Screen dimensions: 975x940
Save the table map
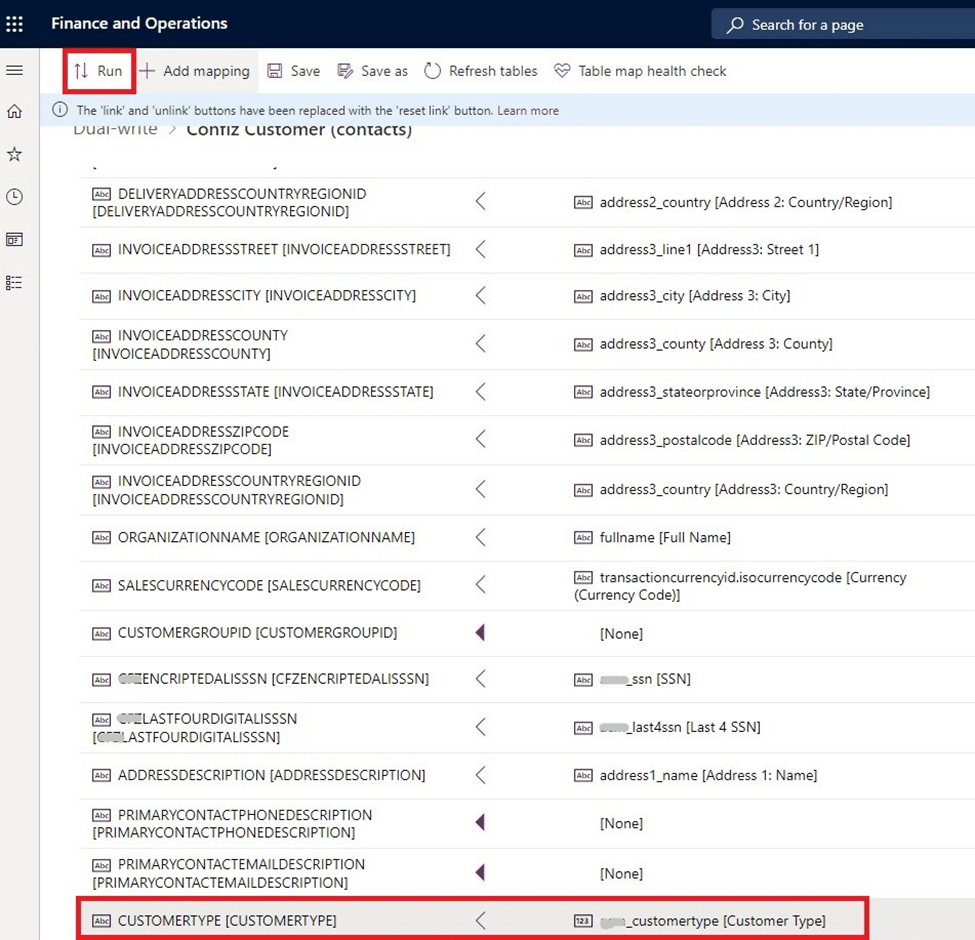tap(293, 71)
